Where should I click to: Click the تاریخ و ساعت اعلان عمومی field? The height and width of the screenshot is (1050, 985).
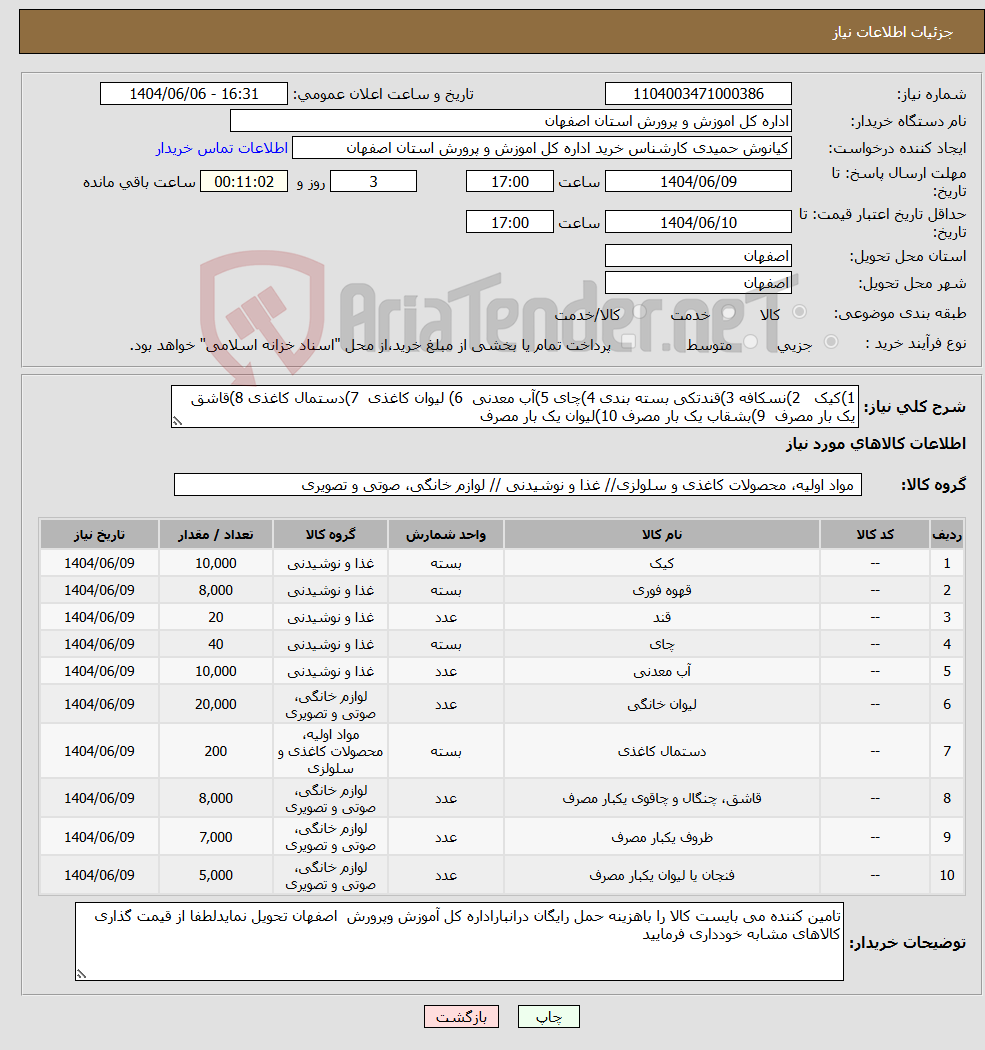coord(194,93)
